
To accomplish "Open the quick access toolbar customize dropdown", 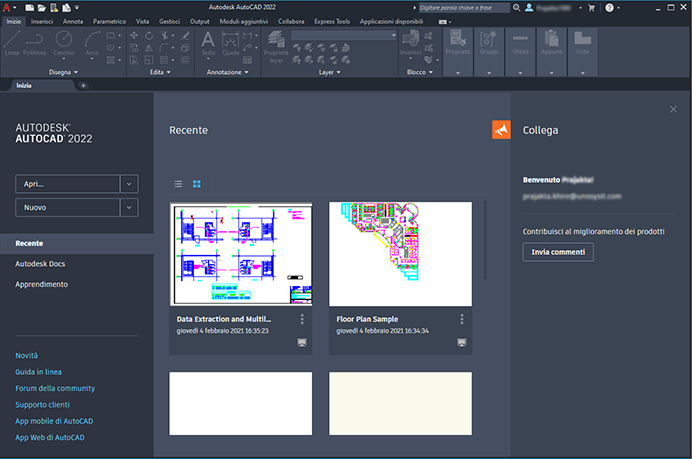I will pyautogui.click(x=77, y=8).
